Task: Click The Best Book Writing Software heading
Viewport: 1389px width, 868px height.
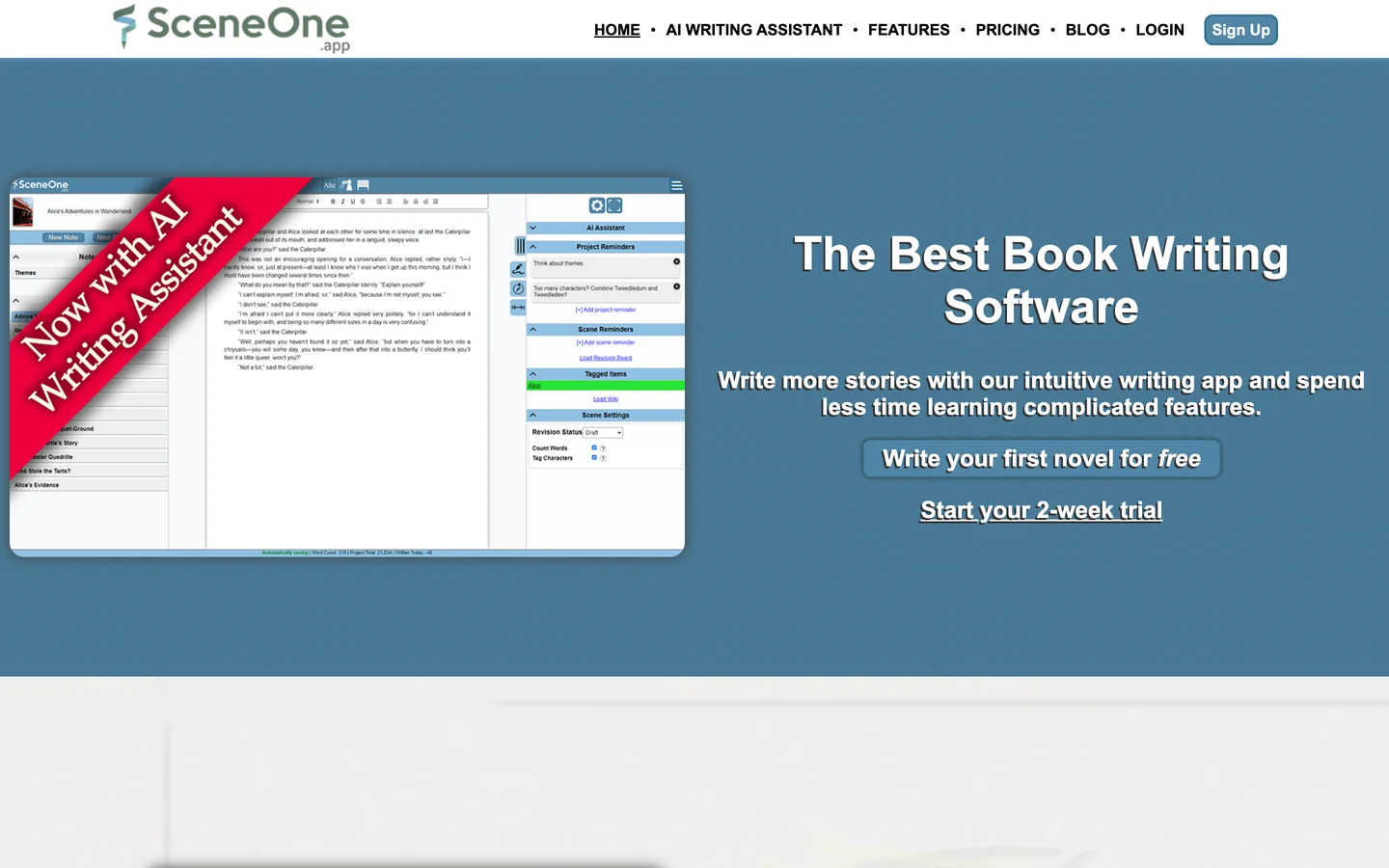Action: (x=1041, y=281)
